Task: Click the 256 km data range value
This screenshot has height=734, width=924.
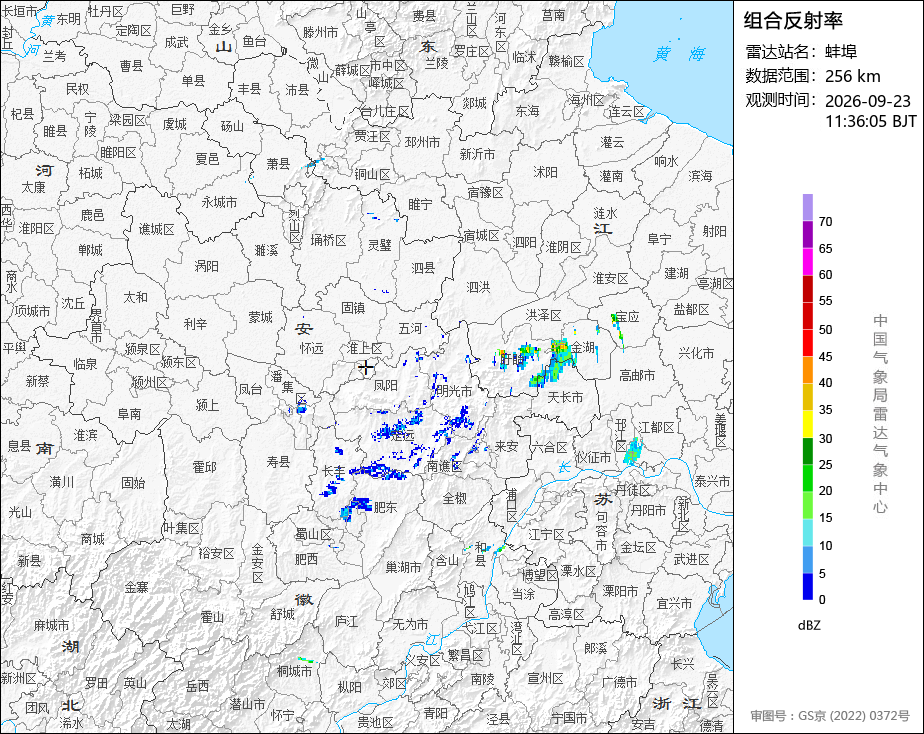Action: pos(852,76)
